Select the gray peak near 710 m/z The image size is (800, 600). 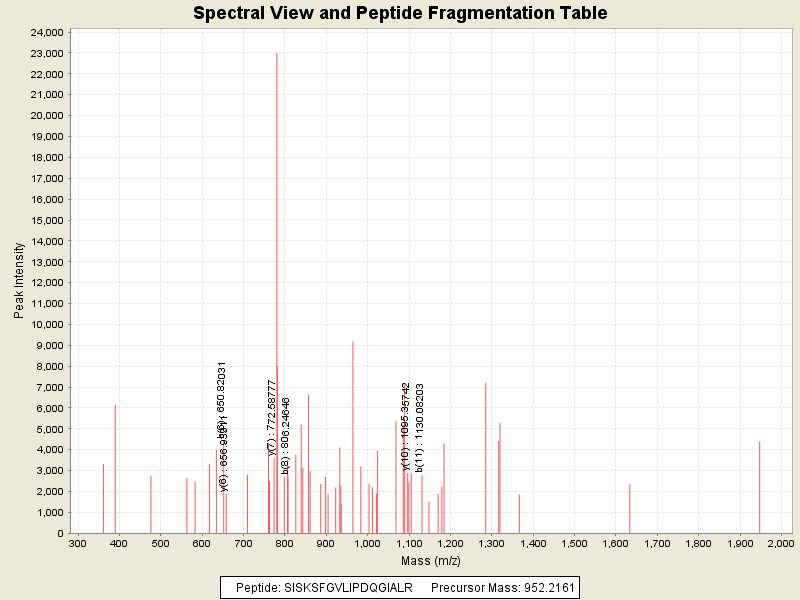point(248,504)
